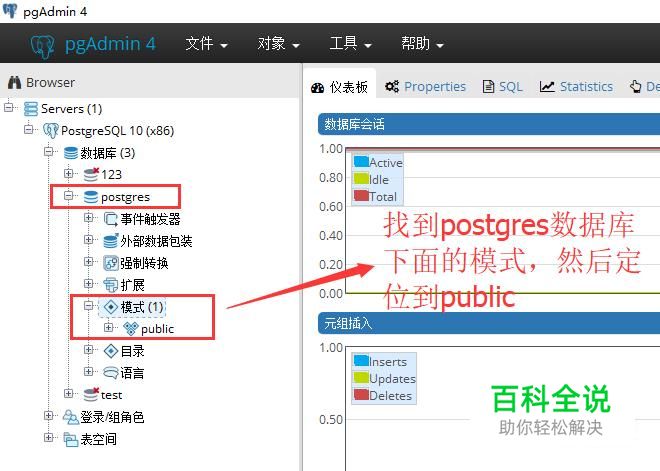Expand the public schema node
This screenshot has width=660, height=471.
(x=109, y=327)
